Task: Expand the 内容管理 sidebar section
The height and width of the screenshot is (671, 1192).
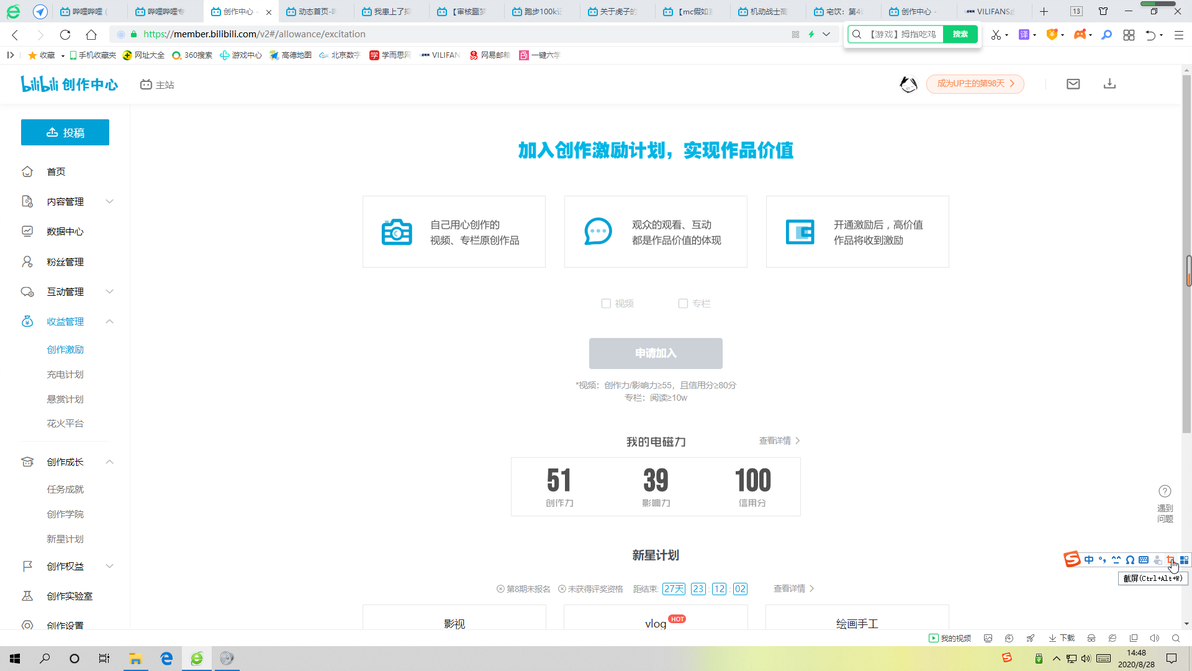Action: (65, 201)
